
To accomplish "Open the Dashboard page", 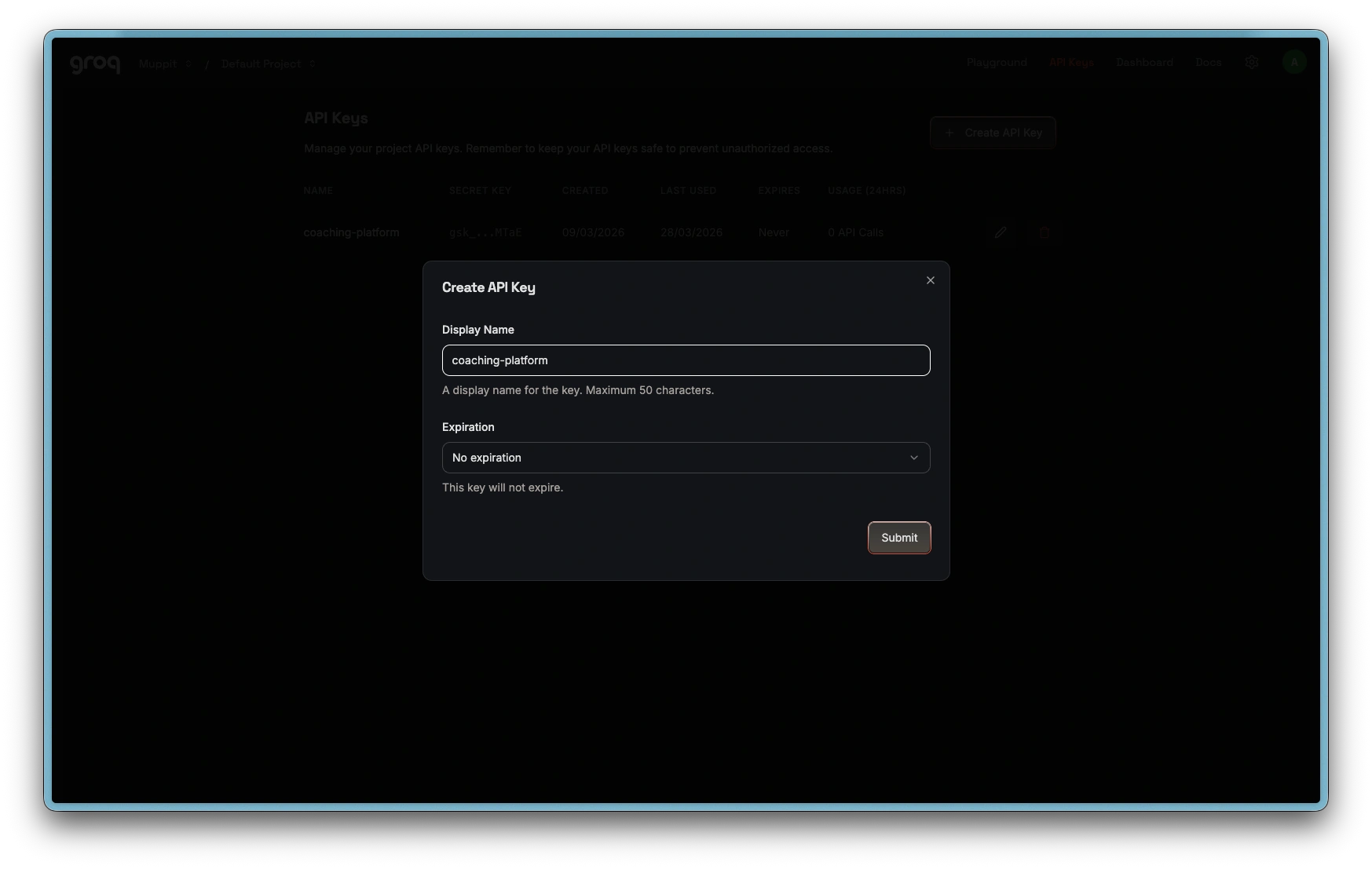I will pyautogui.click(x=1143, y=63).
